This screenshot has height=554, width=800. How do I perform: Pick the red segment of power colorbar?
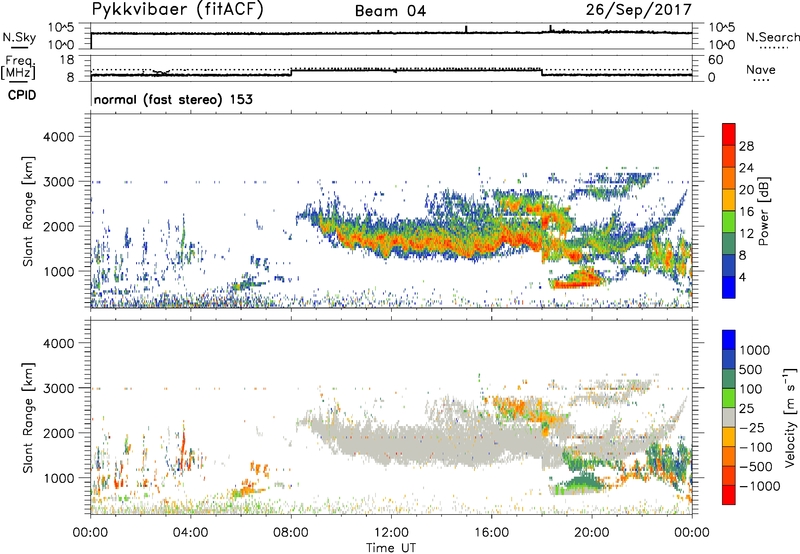[729, 135]
